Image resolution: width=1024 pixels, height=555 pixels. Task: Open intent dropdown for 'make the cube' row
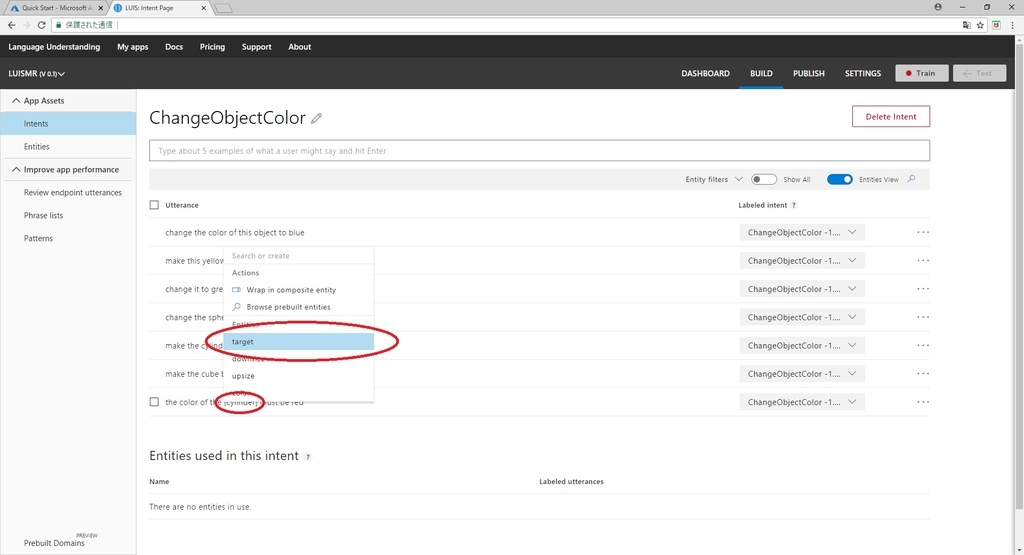[x=802, y=373]
